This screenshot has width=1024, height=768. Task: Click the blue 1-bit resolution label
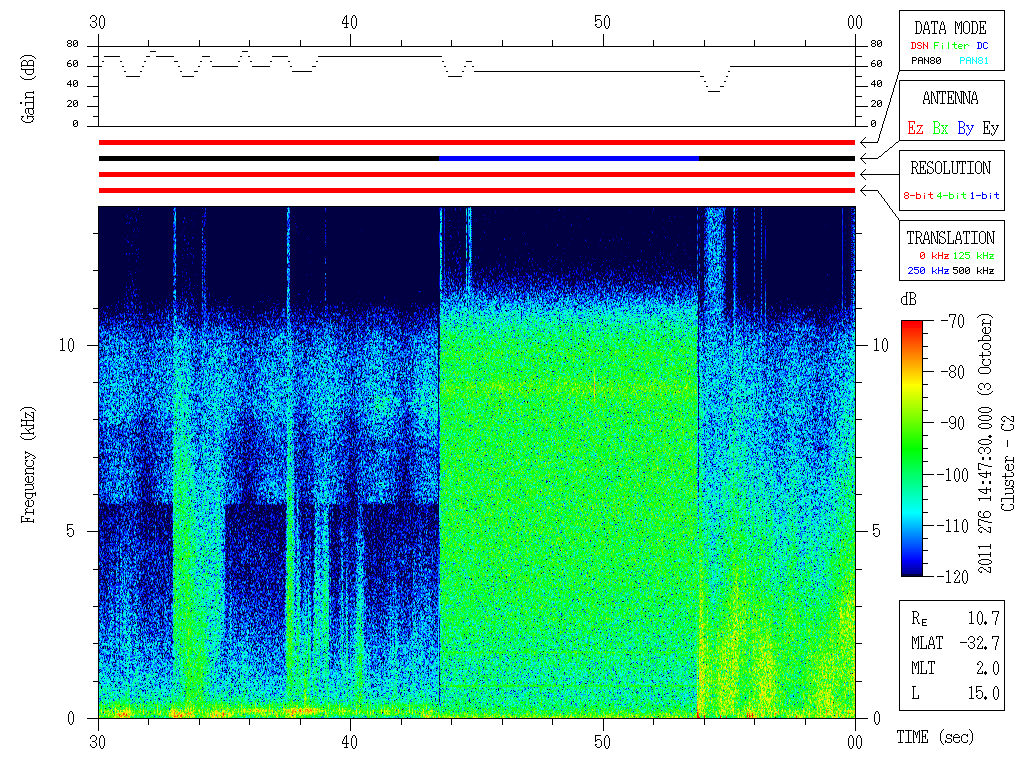[x=984, y=195]
